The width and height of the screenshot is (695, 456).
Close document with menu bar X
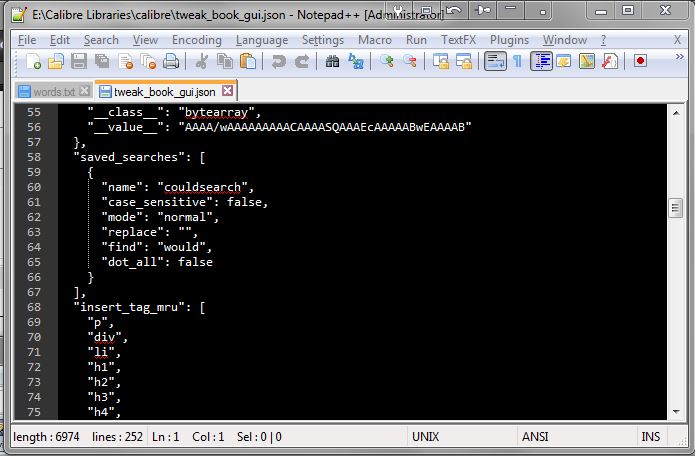(677, 40)
